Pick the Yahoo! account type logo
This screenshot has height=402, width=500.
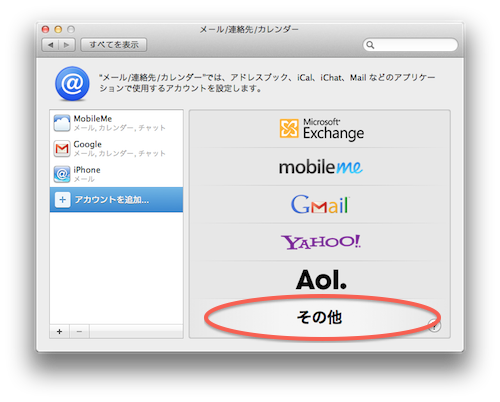click(x=321, y=242)
